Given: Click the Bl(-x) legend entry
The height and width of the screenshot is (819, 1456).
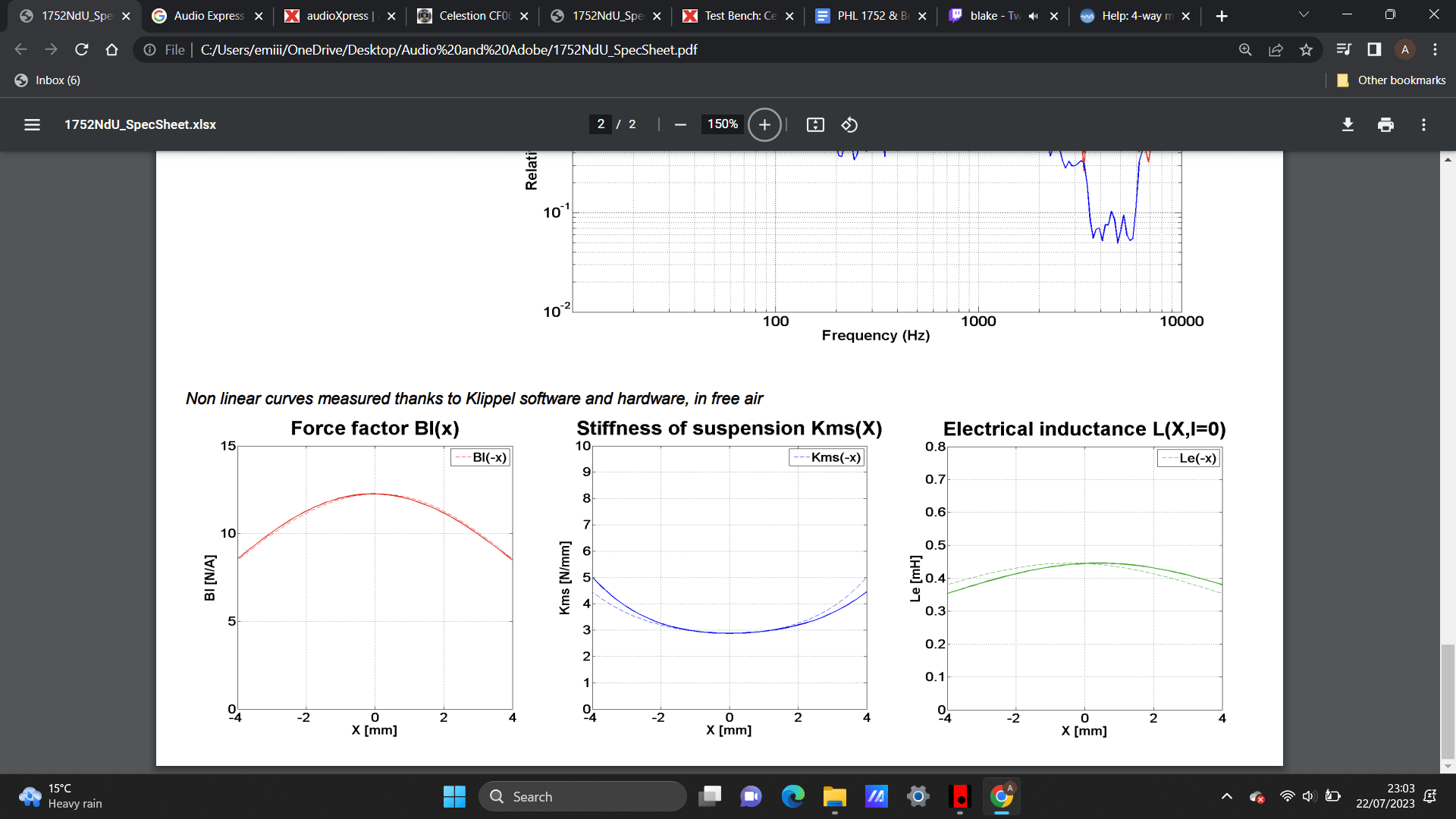Looking at the screenshot, I should click(481, 457).
